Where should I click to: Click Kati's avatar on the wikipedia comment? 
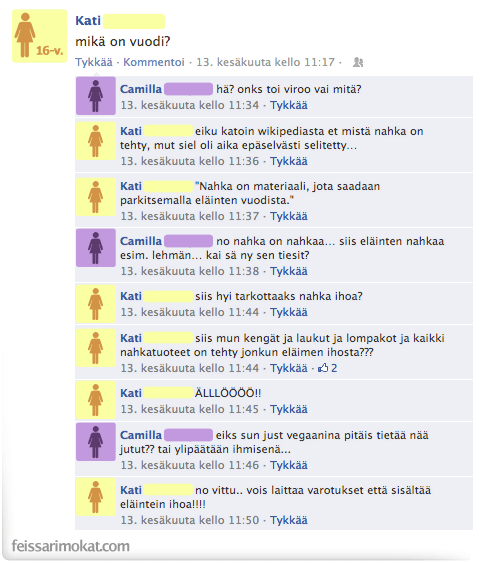[x=95, y=141]
